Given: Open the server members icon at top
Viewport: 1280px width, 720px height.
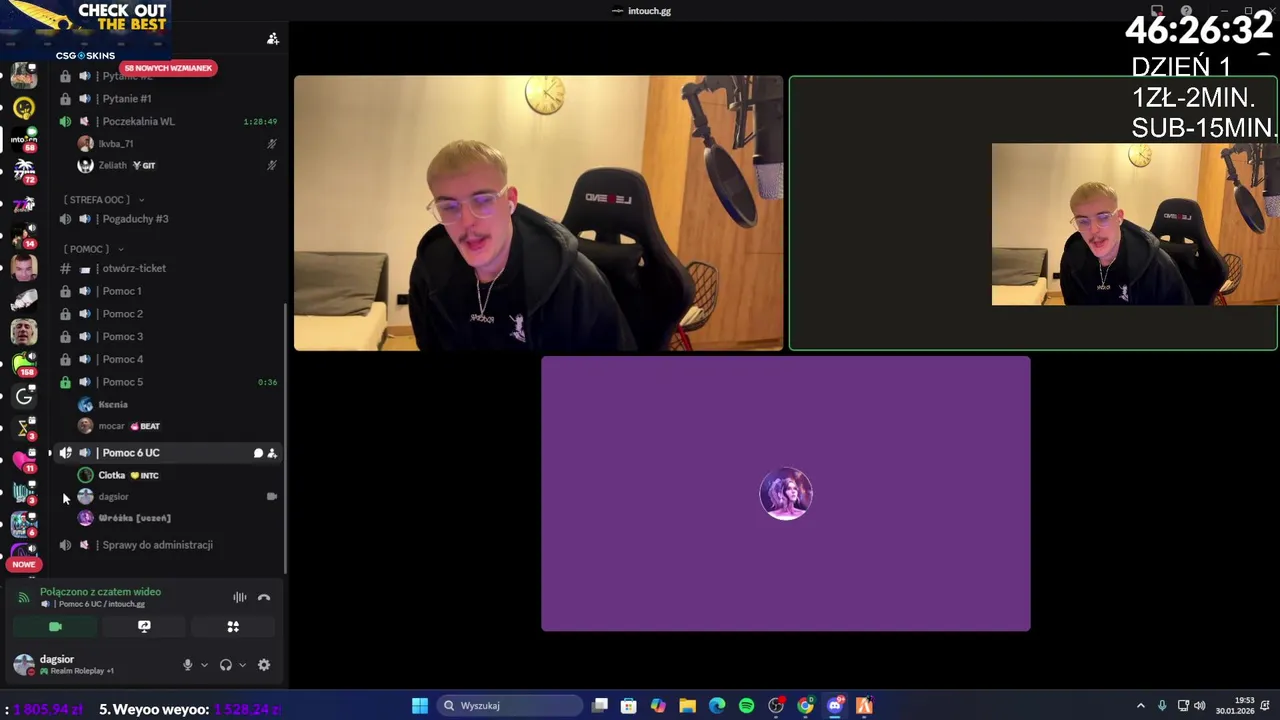Looking at the screenshot, I should coord(272,39).
